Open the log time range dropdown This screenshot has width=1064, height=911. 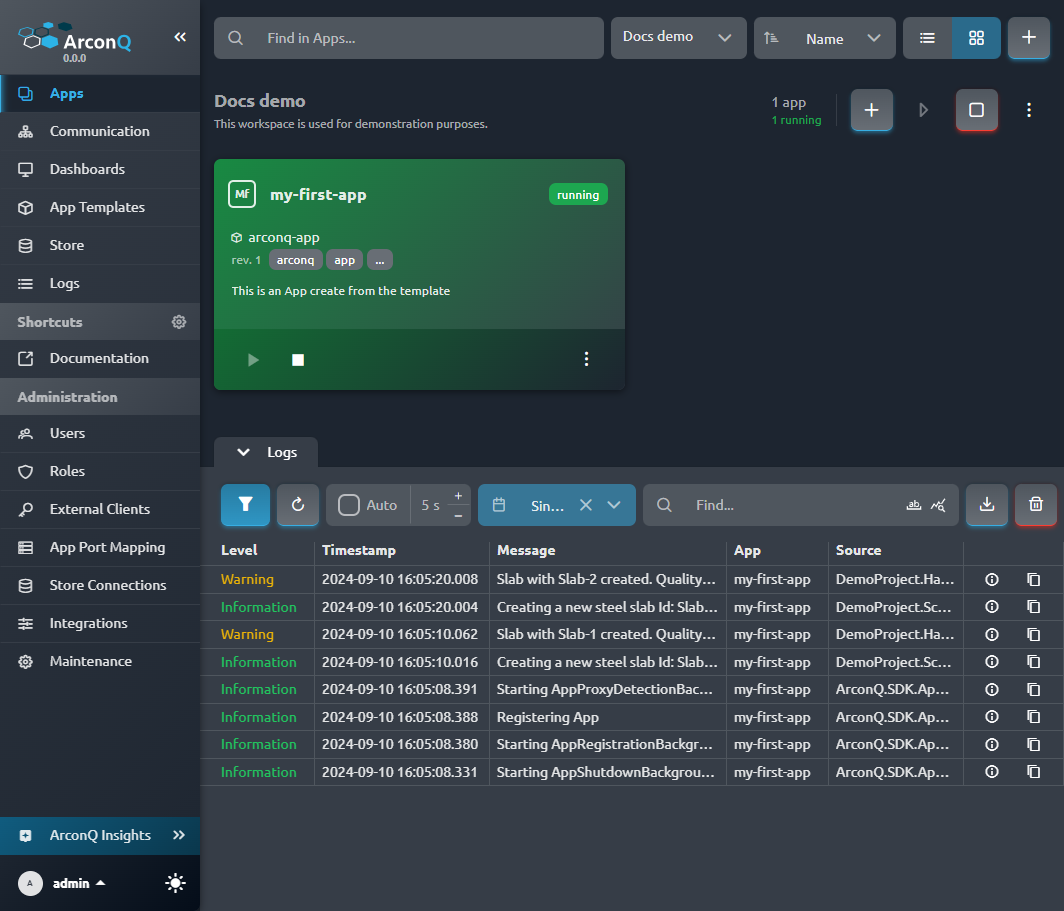tap(614, 505)
